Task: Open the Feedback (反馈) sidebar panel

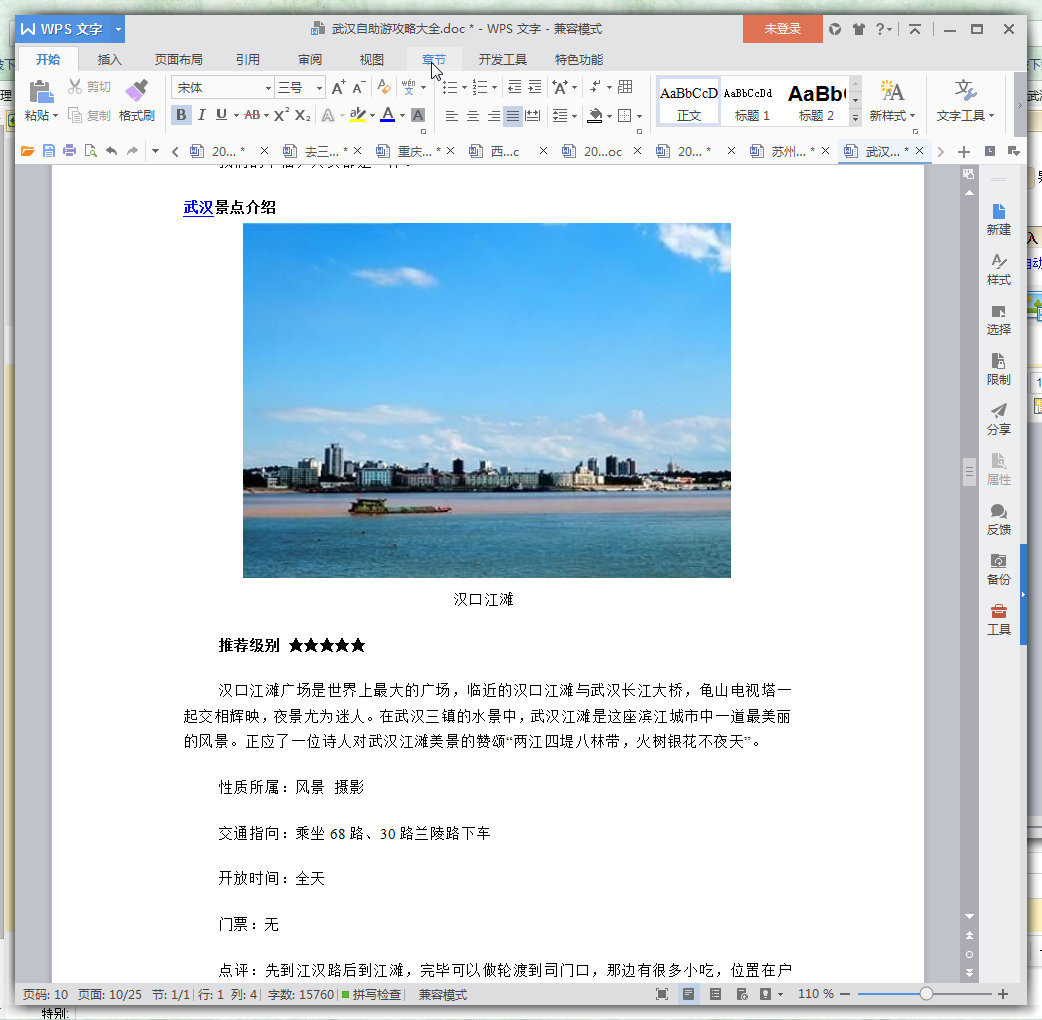Action: pyautogui.click(x=998, y=520)
